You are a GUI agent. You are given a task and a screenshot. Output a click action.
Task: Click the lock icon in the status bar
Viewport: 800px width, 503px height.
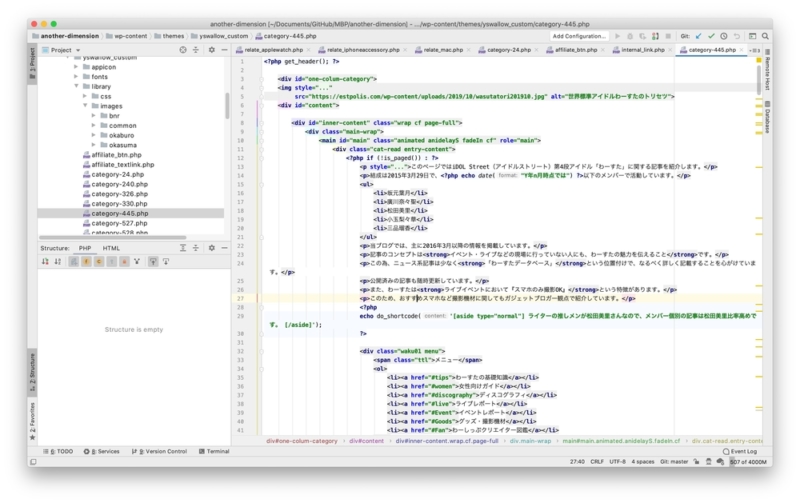[x=697, y=462]
